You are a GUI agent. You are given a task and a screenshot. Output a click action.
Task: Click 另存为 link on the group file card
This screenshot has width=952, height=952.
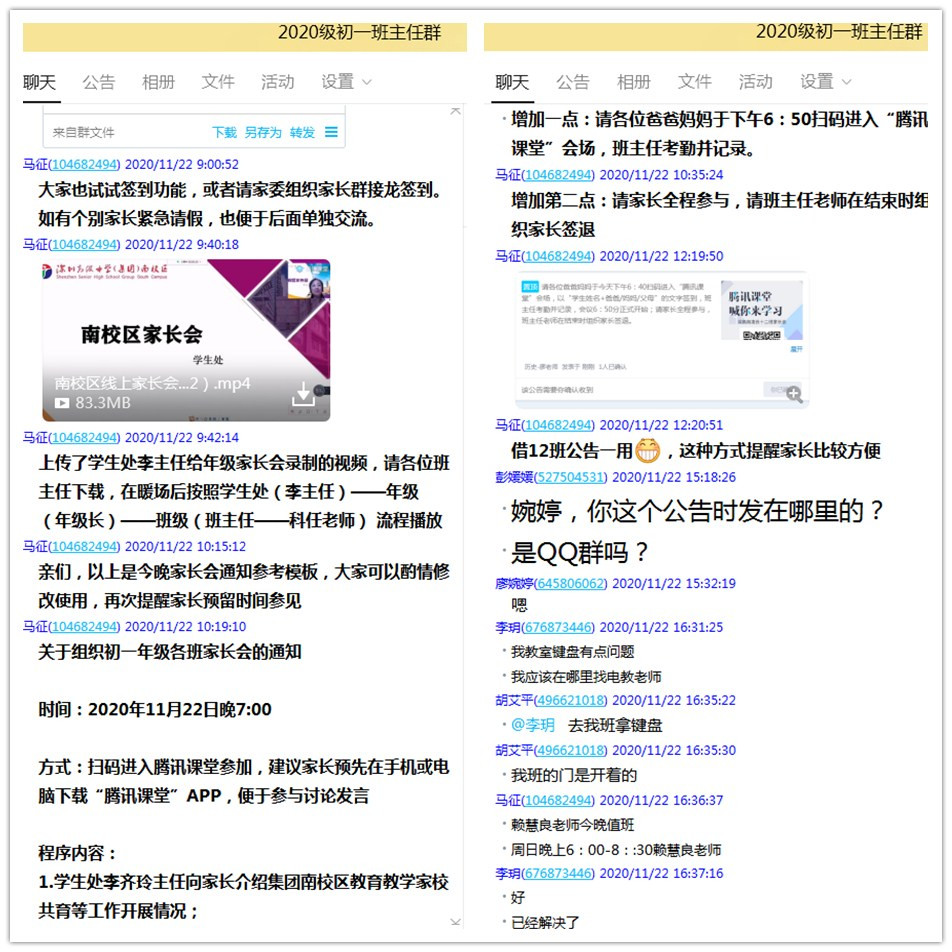263,132
